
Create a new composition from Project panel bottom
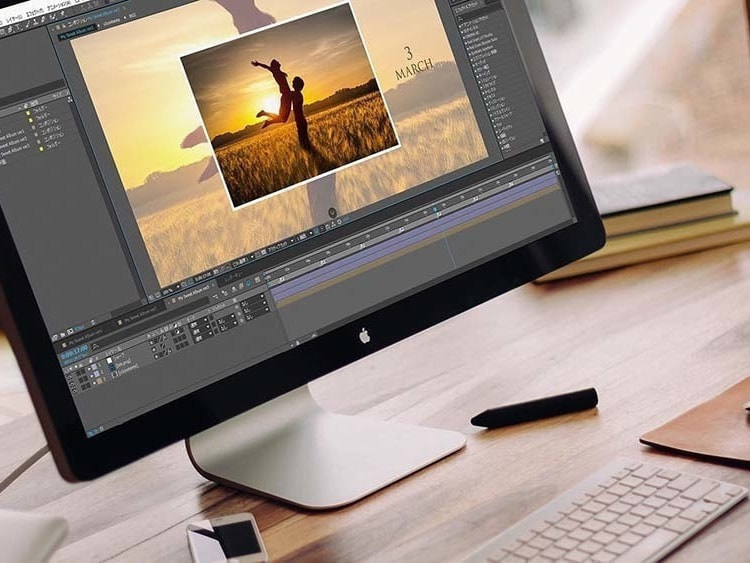70,332
